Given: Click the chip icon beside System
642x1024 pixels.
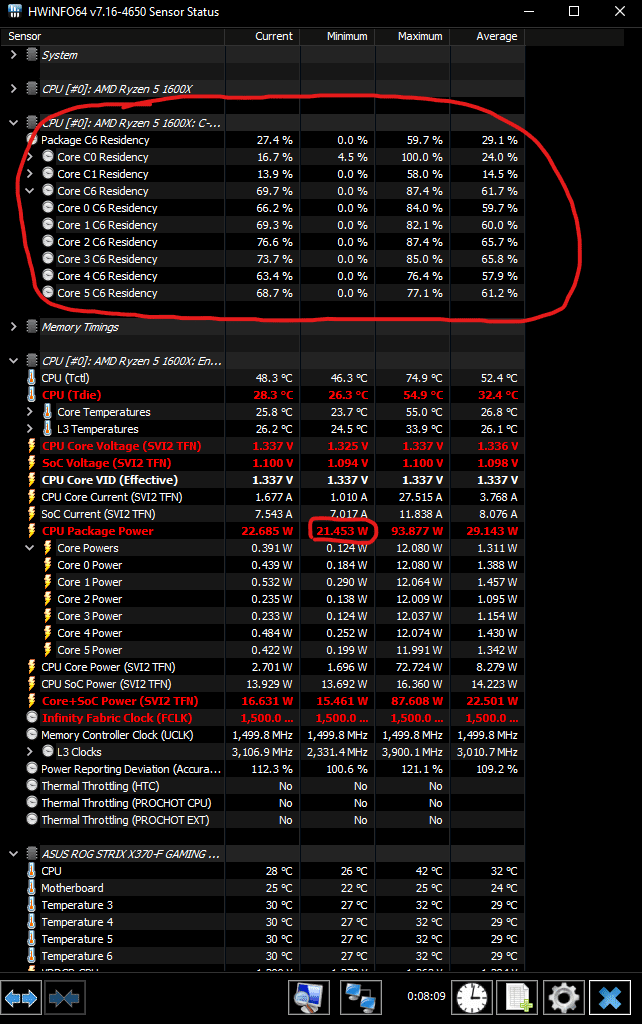Looking at the screenshot, I should click(x=31, y=55).
